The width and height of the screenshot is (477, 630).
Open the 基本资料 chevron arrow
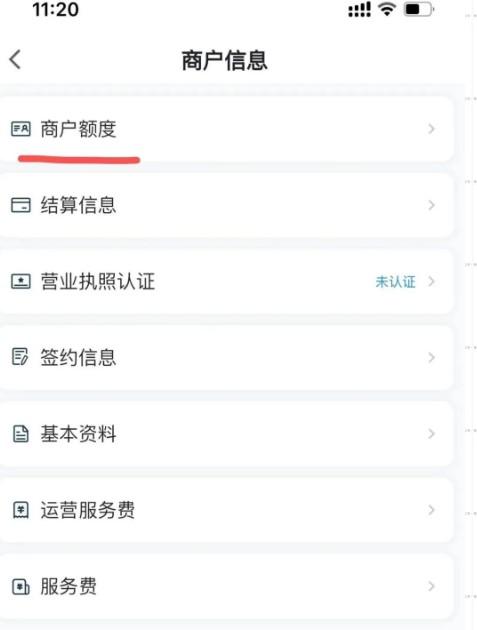(x=432, y=434)
